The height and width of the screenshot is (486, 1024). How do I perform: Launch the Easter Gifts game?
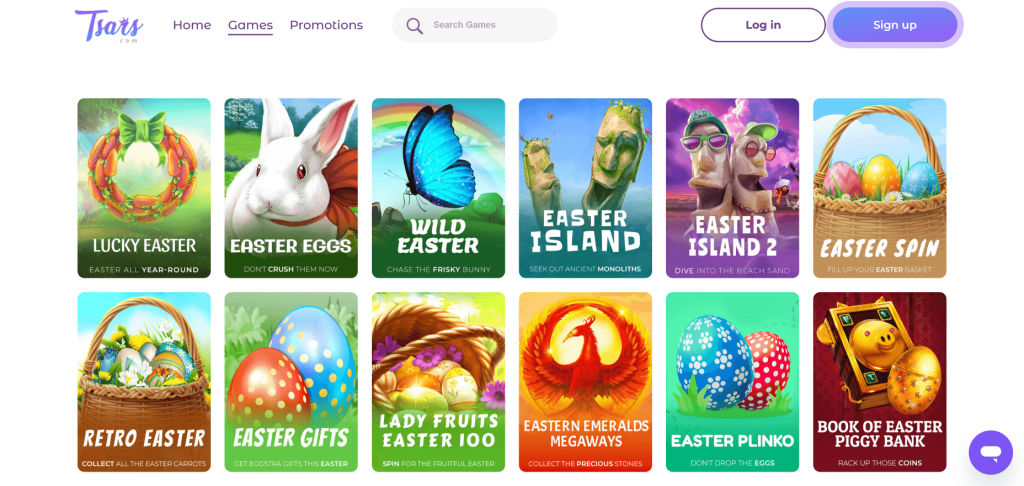pyautogui.click(x=291, y=382)
